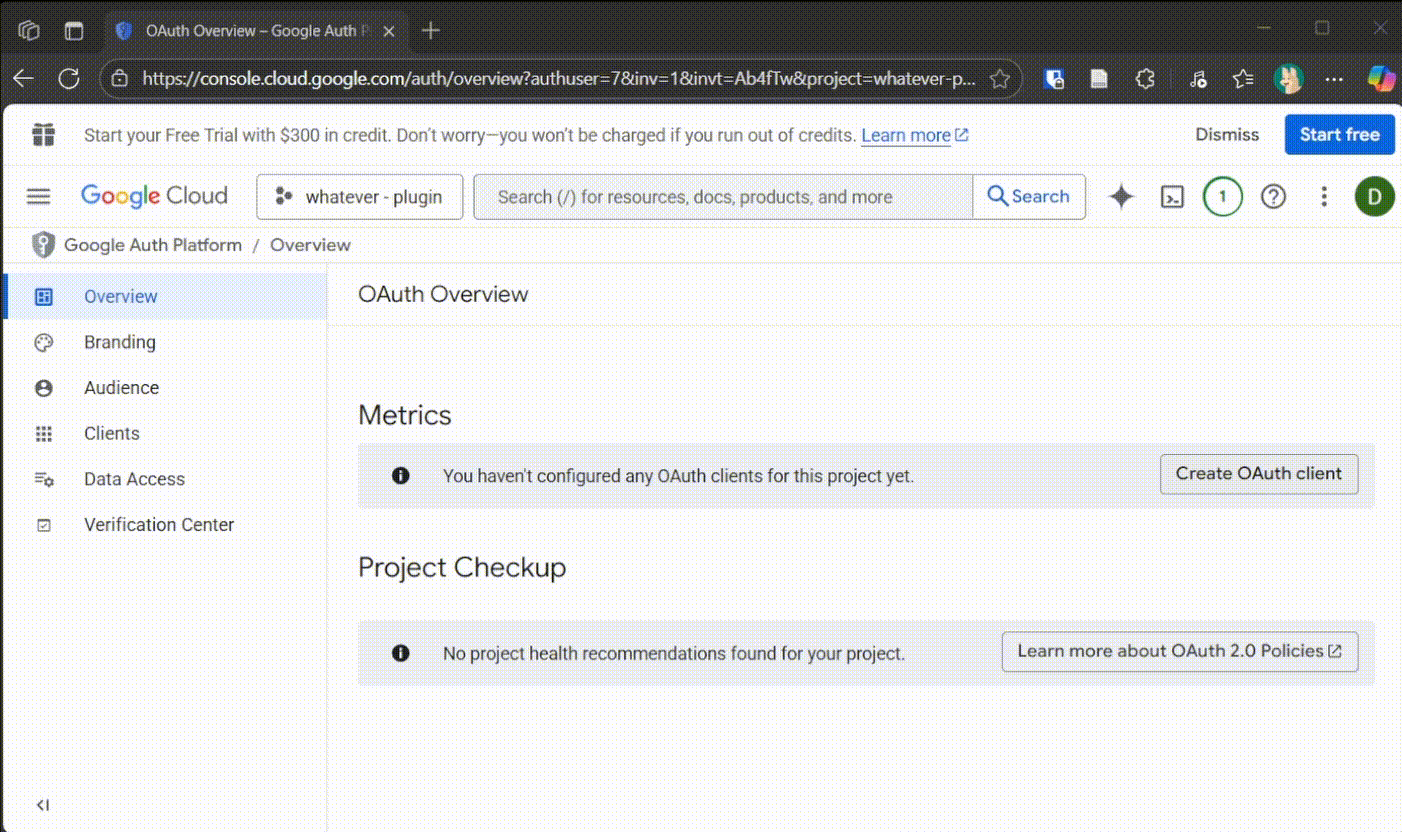Open Clients in the sidebar
This screenshot has width=1402, height=832.
pyautogui.click(x=165, y=434)
